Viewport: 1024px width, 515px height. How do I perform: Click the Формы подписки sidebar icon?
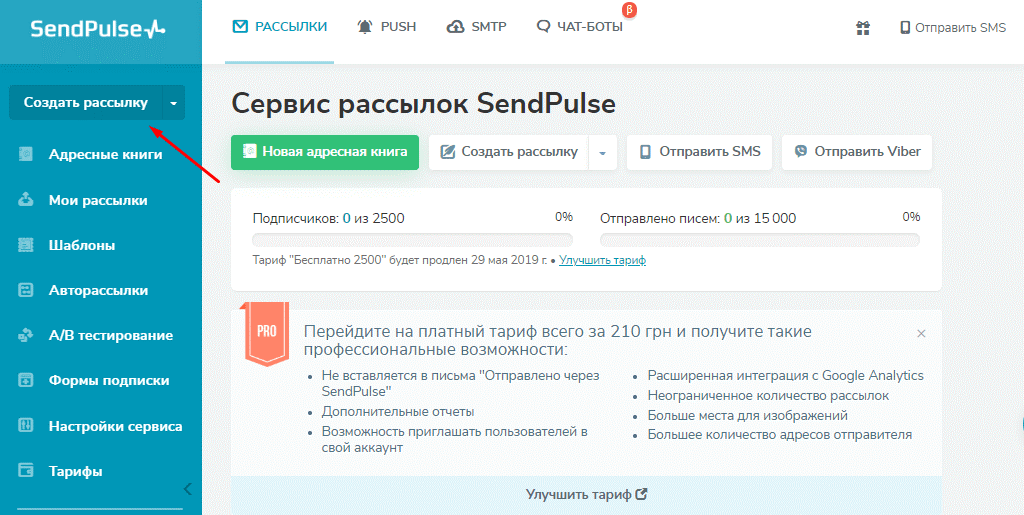pyautogui.click(x=25, y=381)
